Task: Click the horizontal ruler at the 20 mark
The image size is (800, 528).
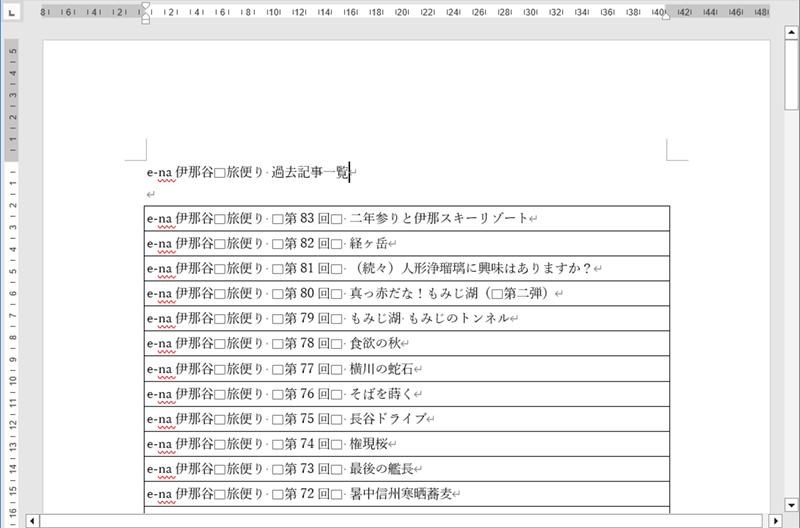Action: point(401,12)
